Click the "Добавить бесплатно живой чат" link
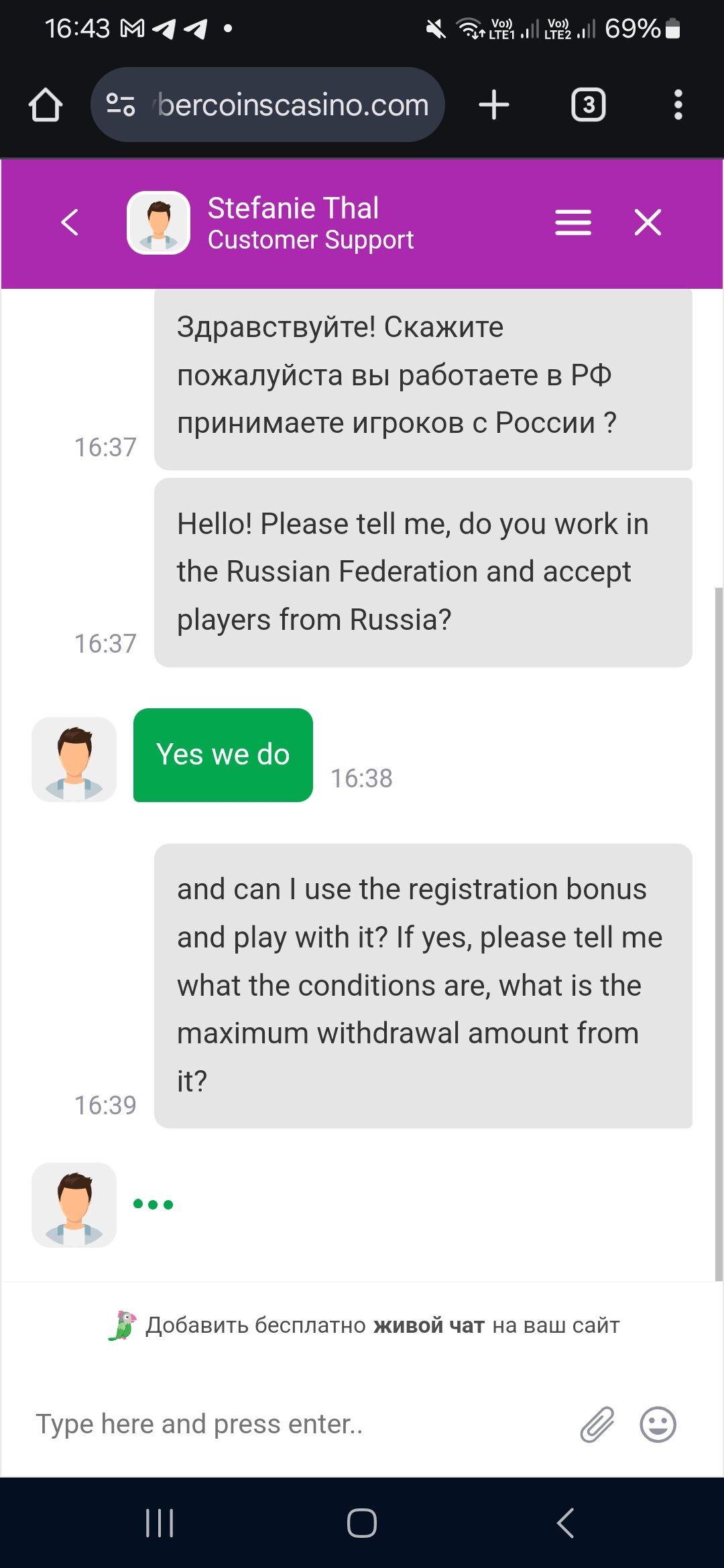This screenshot has width=724, height=1568. click(382, 1325)
